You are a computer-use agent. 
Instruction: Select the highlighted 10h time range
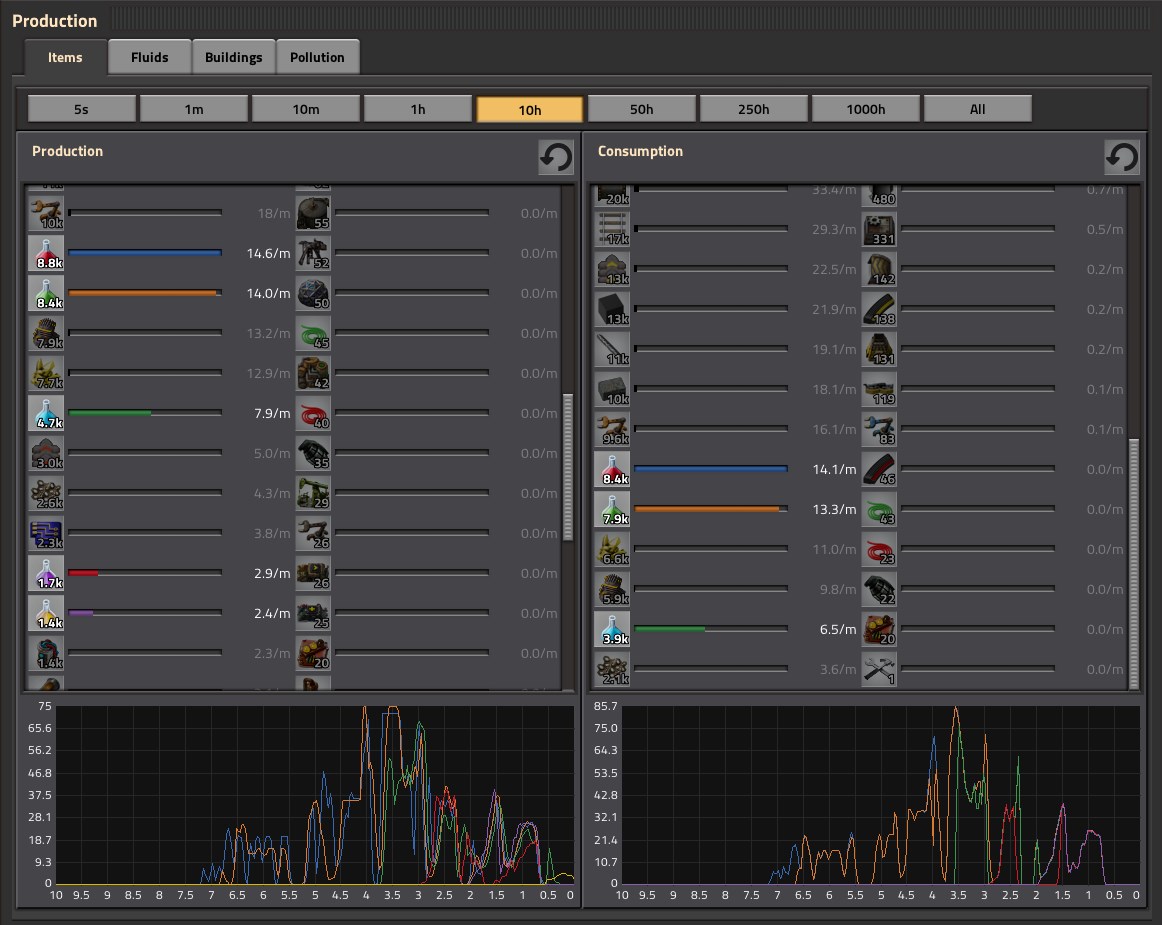click(x=530, y=110)
